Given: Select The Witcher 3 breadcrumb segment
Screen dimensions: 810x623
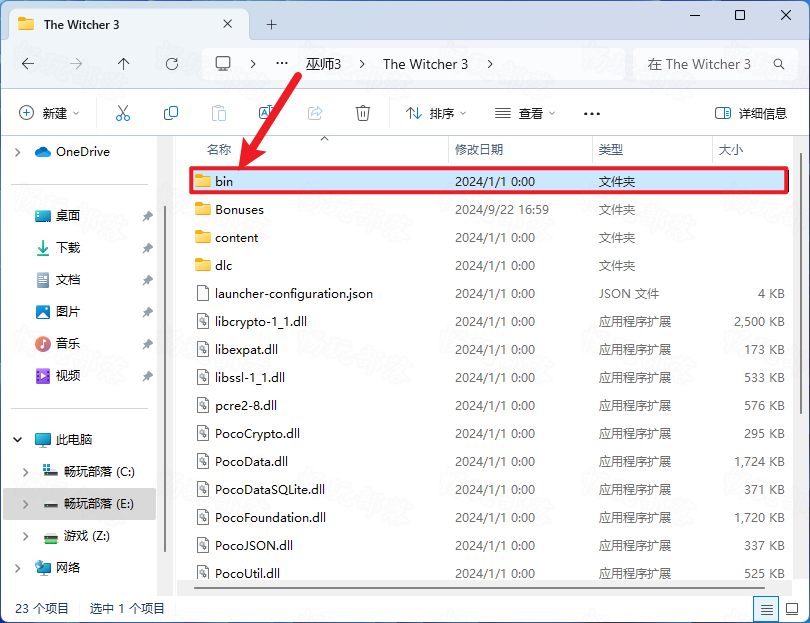Looking at the screenshot, I should (x=425, y=64).
